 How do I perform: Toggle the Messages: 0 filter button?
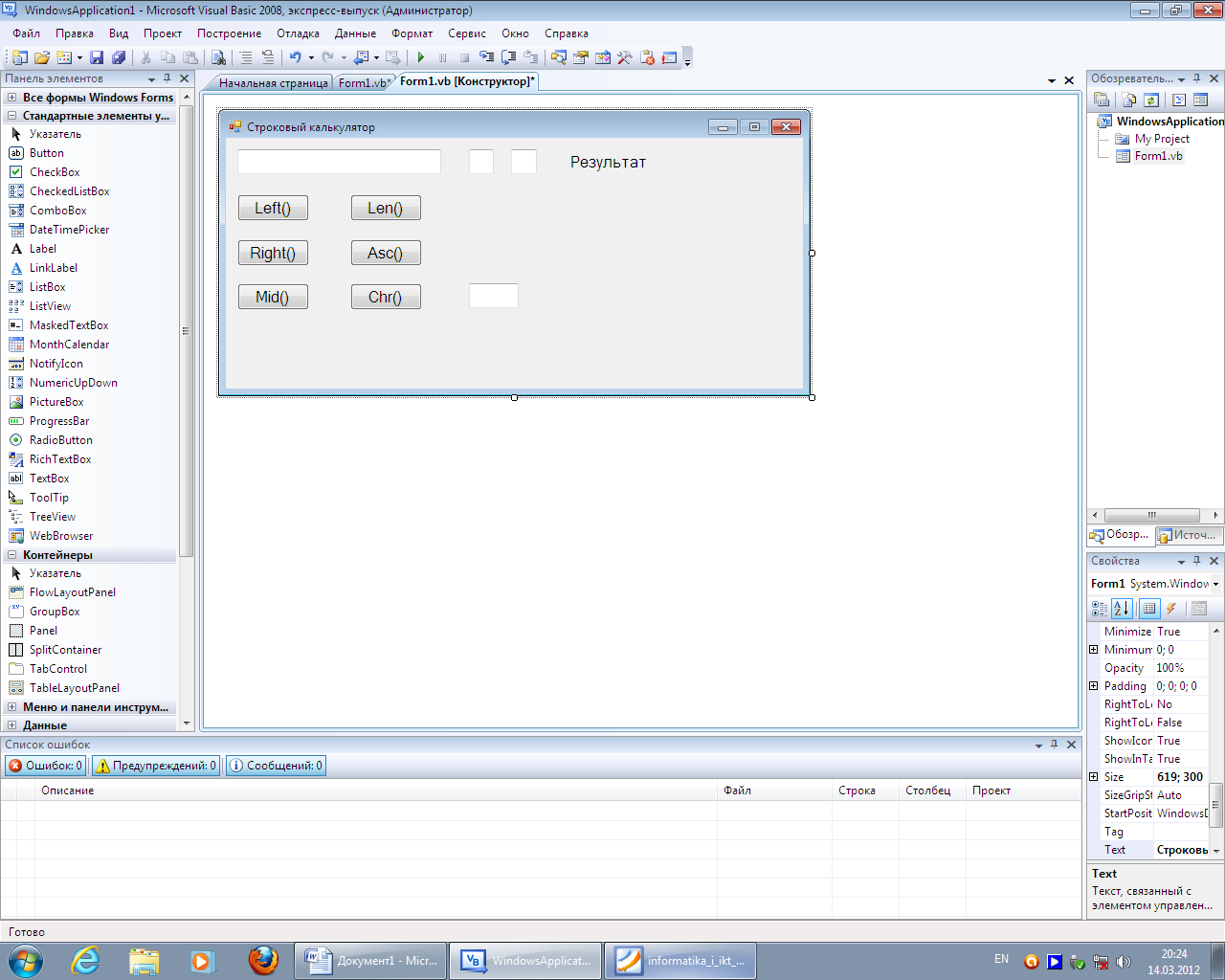tap(276, 766)
